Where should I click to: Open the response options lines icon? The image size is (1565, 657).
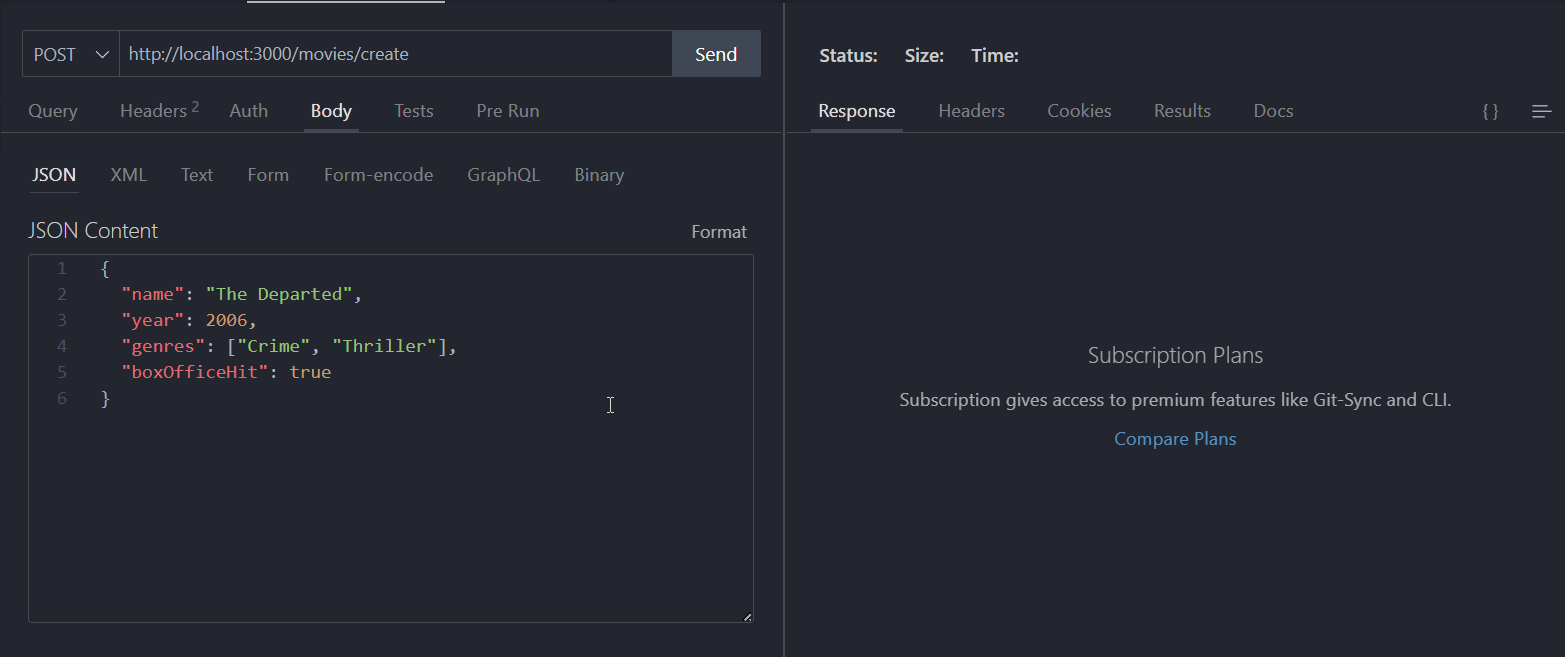click(1540, 111)
